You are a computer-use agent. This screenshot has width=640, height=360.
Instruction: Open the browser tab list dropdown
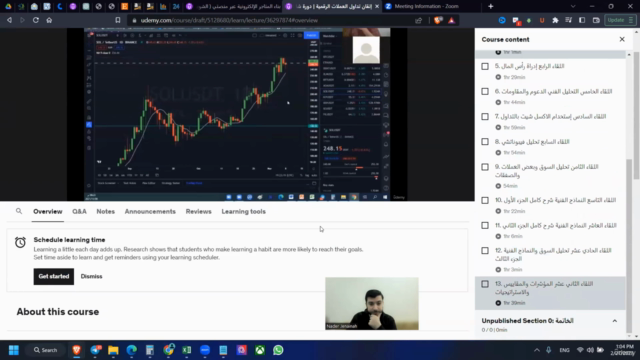(573, 6)
